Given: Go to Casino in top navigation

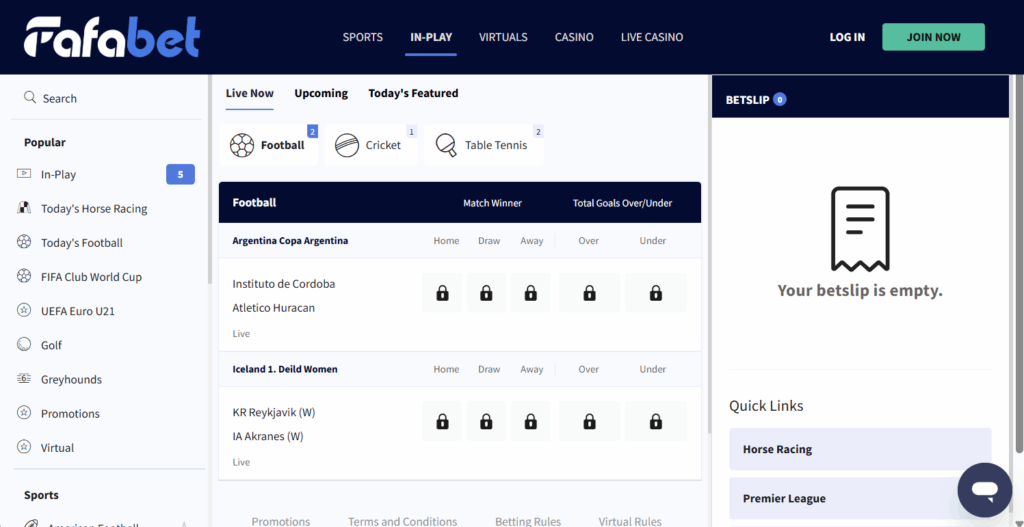Looking at the screenshot, I should [574, 37].
